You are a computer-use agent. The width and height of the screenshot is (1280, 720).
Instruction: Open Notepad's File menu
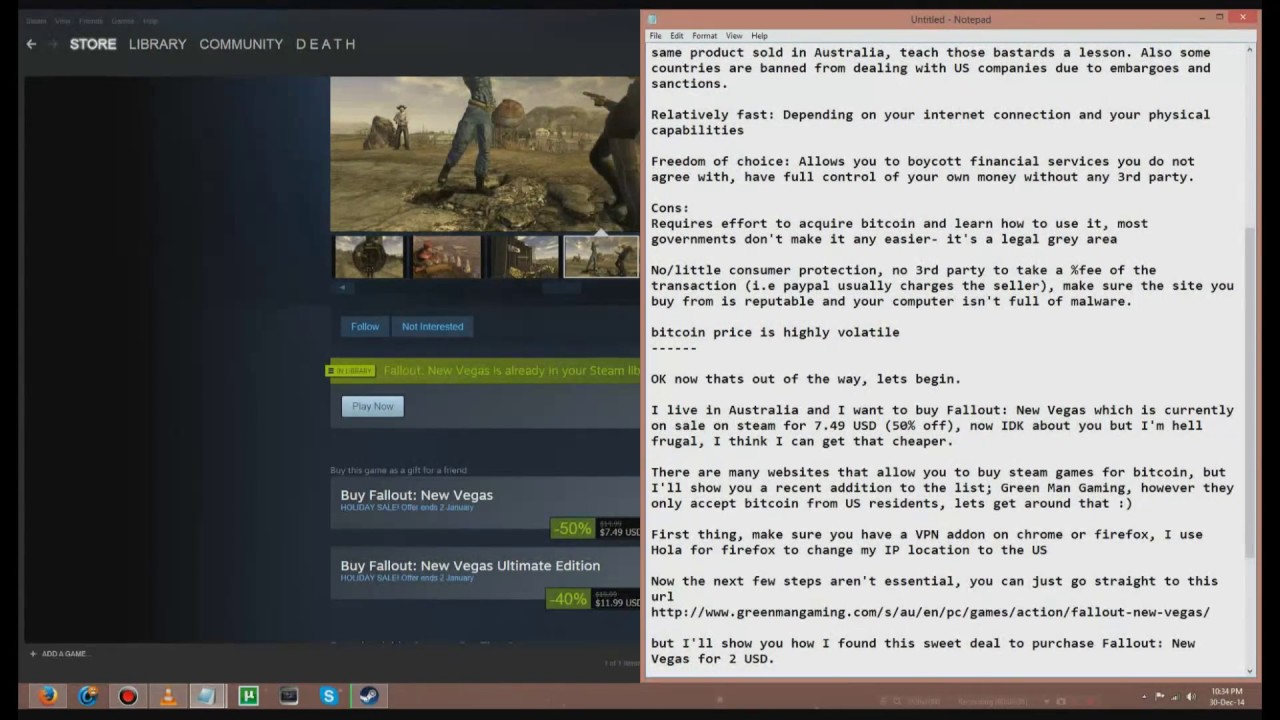(x=655, y=36)
